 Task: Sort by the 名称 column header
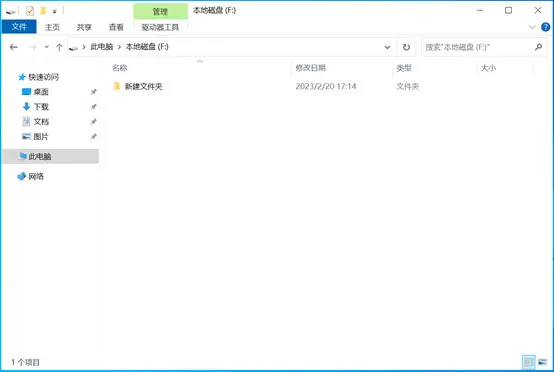click(119, 68)
